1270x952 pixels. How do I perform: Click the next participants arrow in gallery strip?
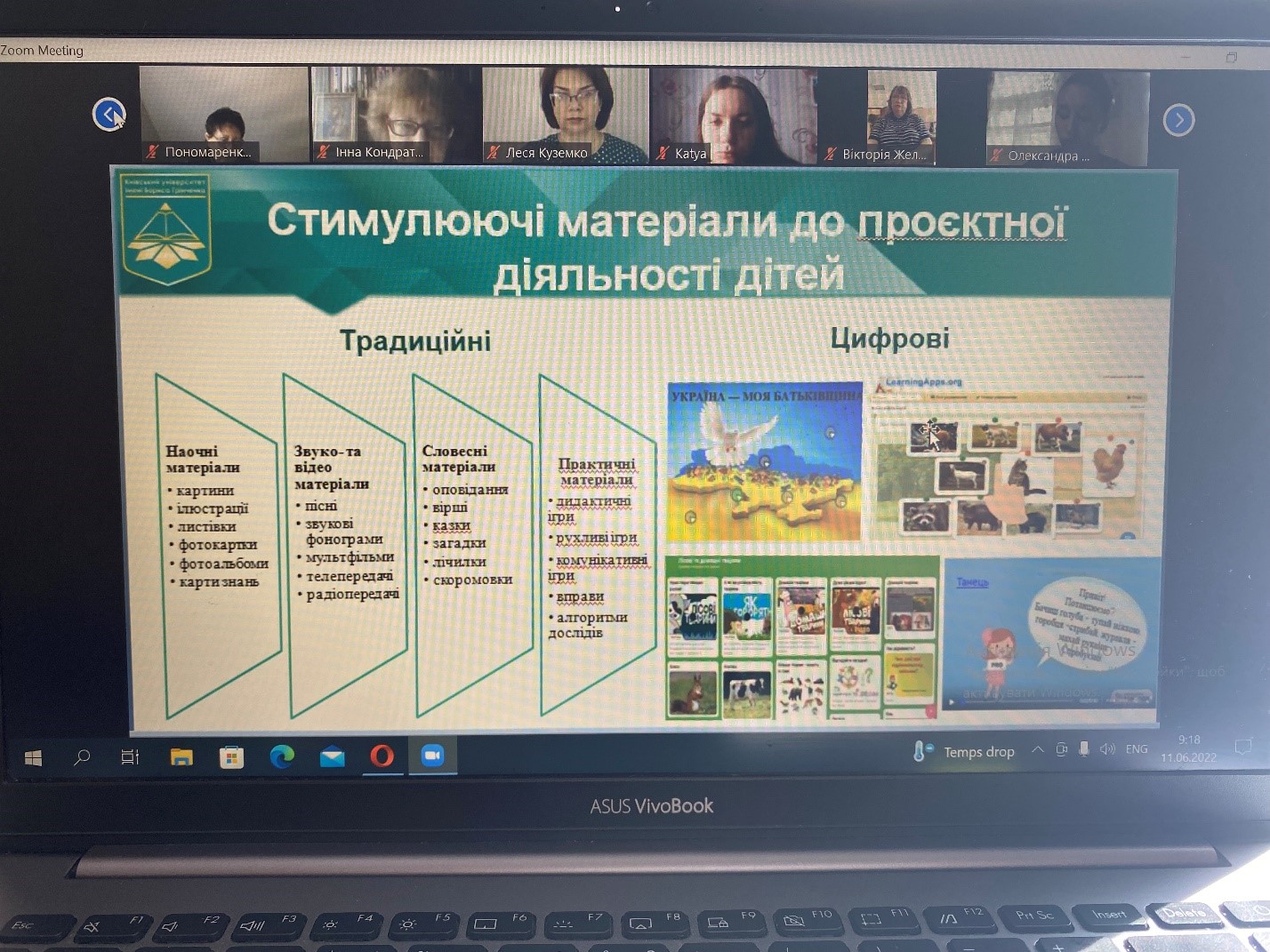pos(1178,119)
